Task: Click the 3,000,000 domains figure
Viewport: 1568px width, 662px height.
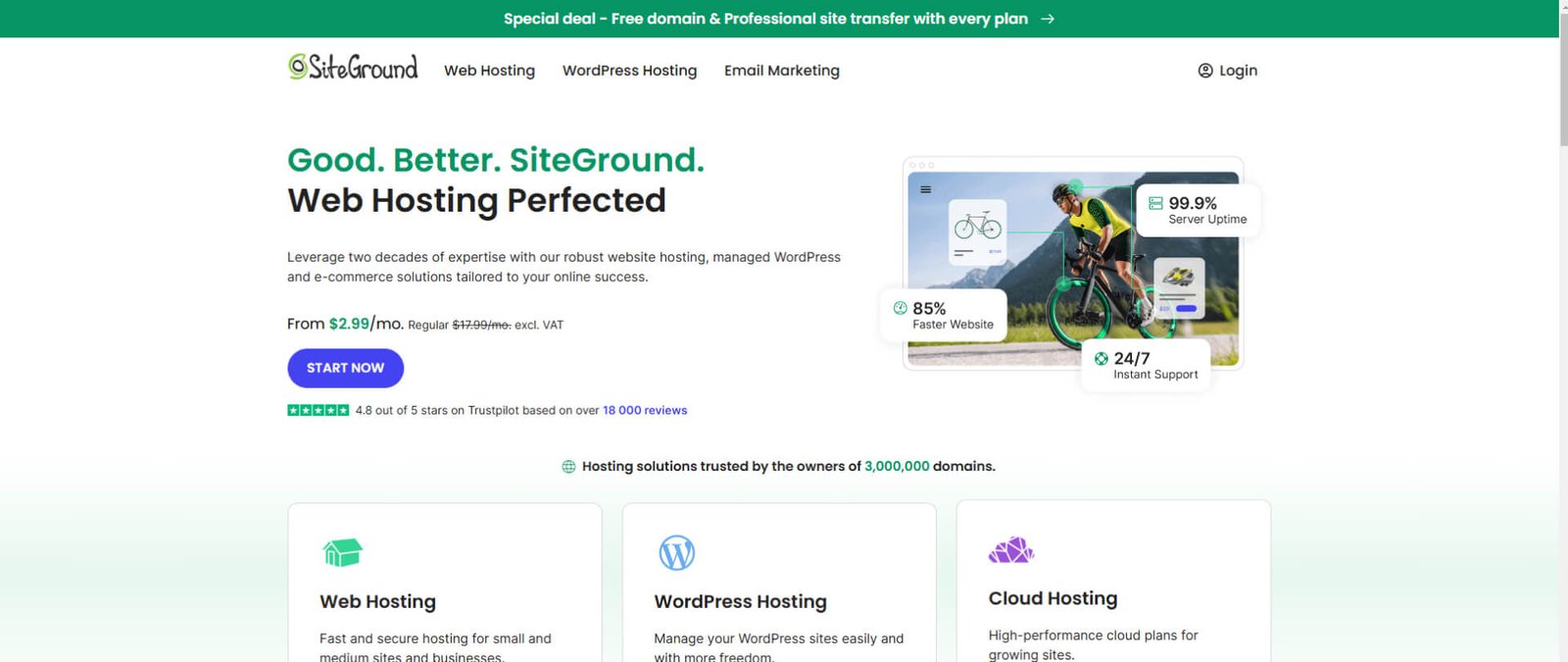Action: click(x=897, y=467)
